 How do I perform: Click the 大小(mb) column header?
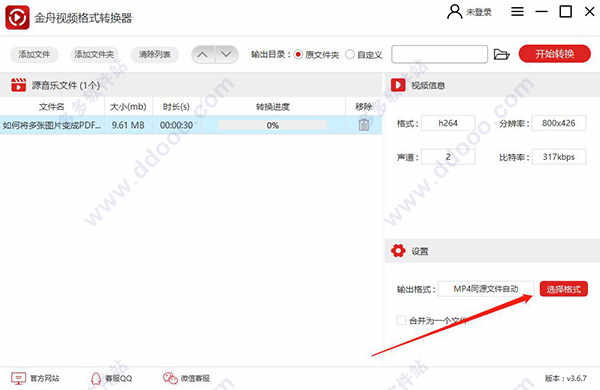[128, 107]
